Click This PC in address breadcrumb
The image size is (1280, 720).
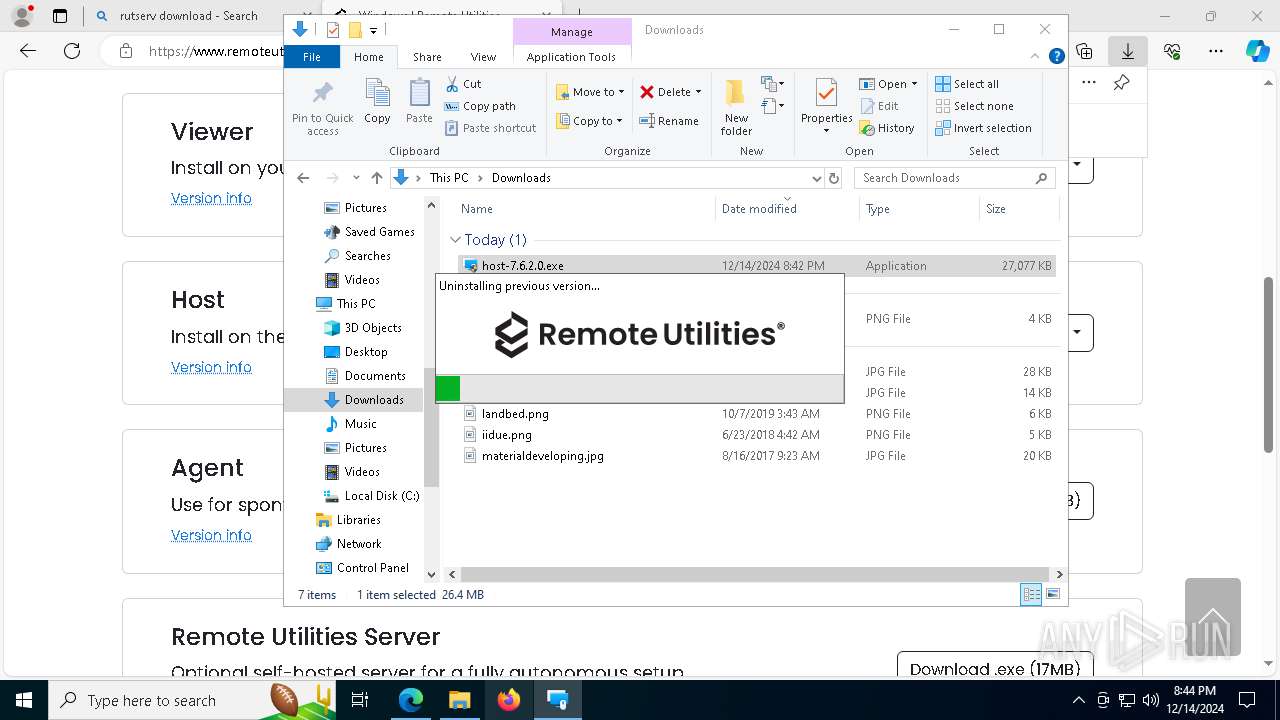[x=449, y=178]
